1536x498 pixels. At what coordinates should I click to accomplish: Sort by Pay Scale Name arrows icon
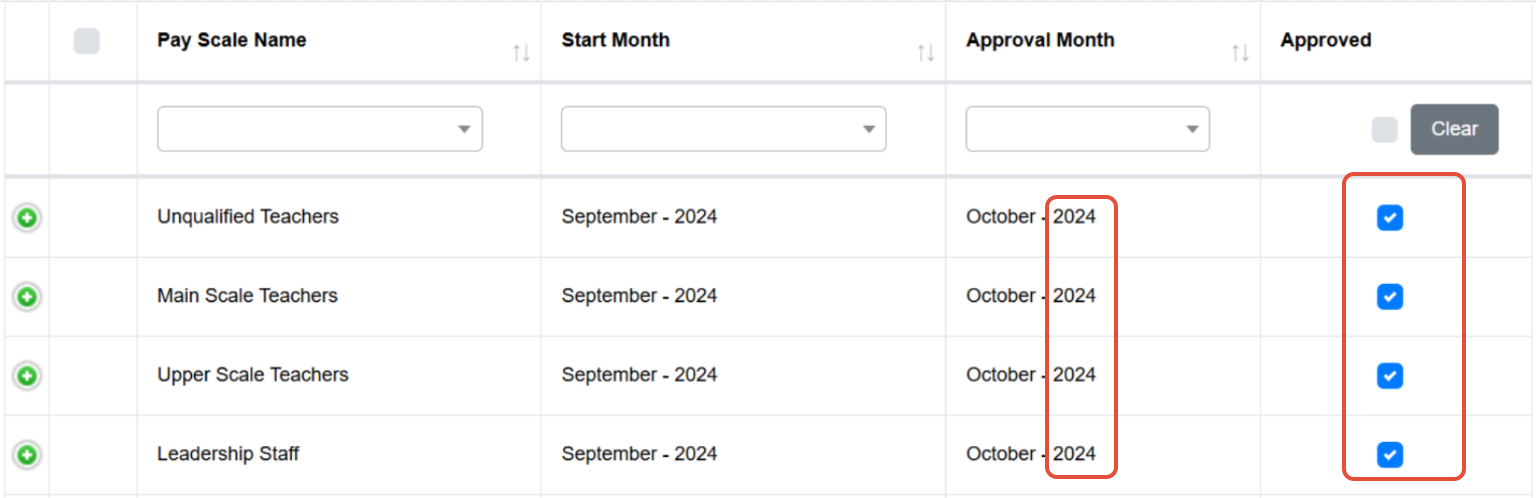click(521, 53)
